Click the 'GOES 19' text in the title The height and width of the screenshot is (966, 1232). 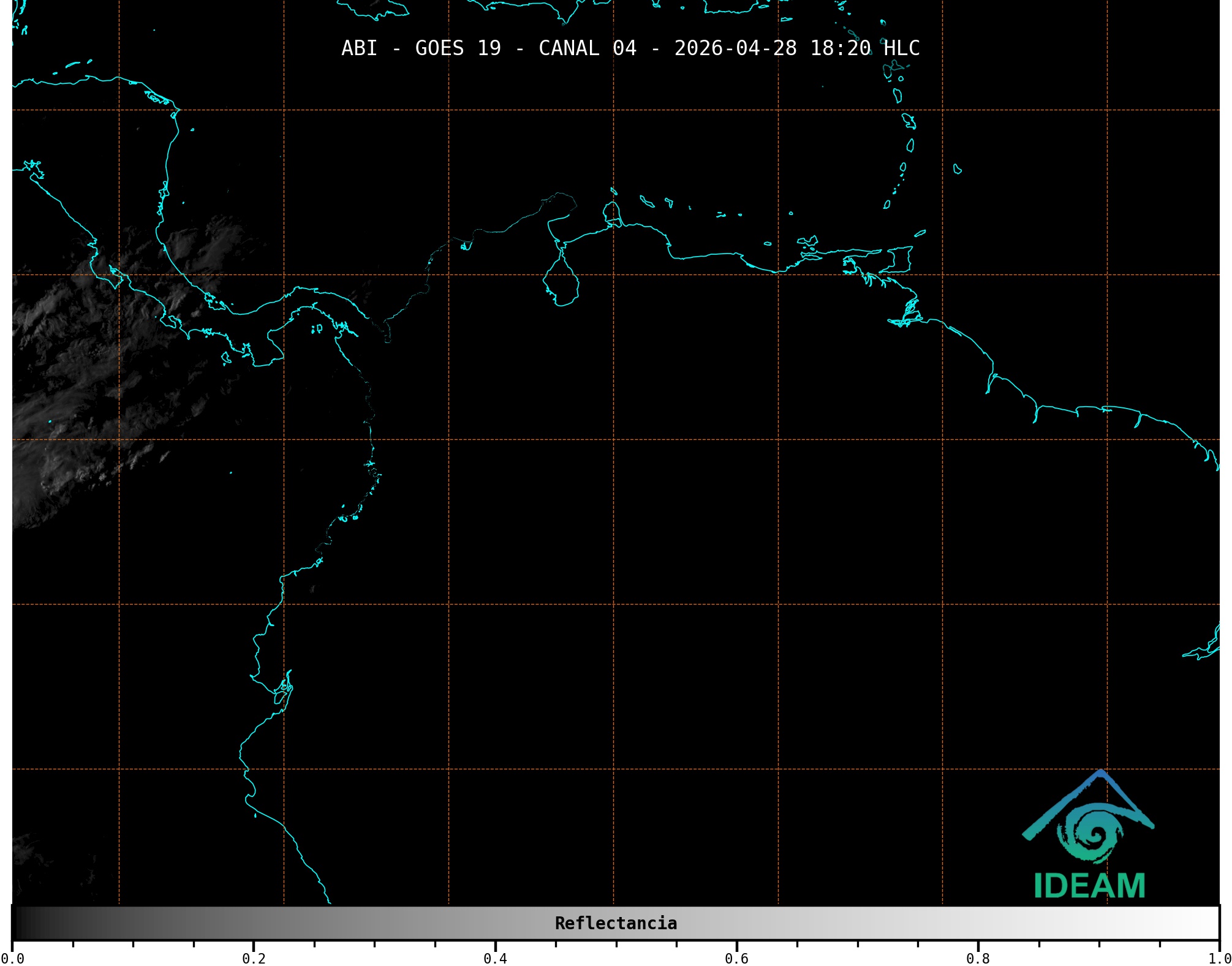pos(458,48)
